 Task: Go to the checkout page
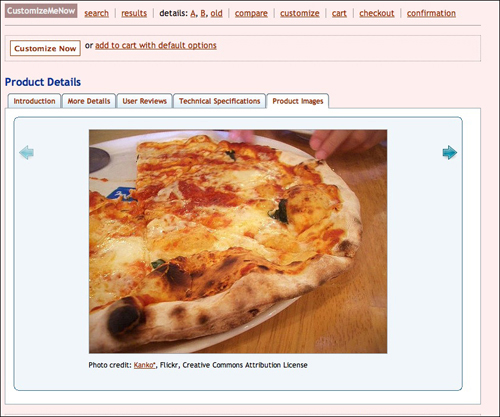pos(377,13)
